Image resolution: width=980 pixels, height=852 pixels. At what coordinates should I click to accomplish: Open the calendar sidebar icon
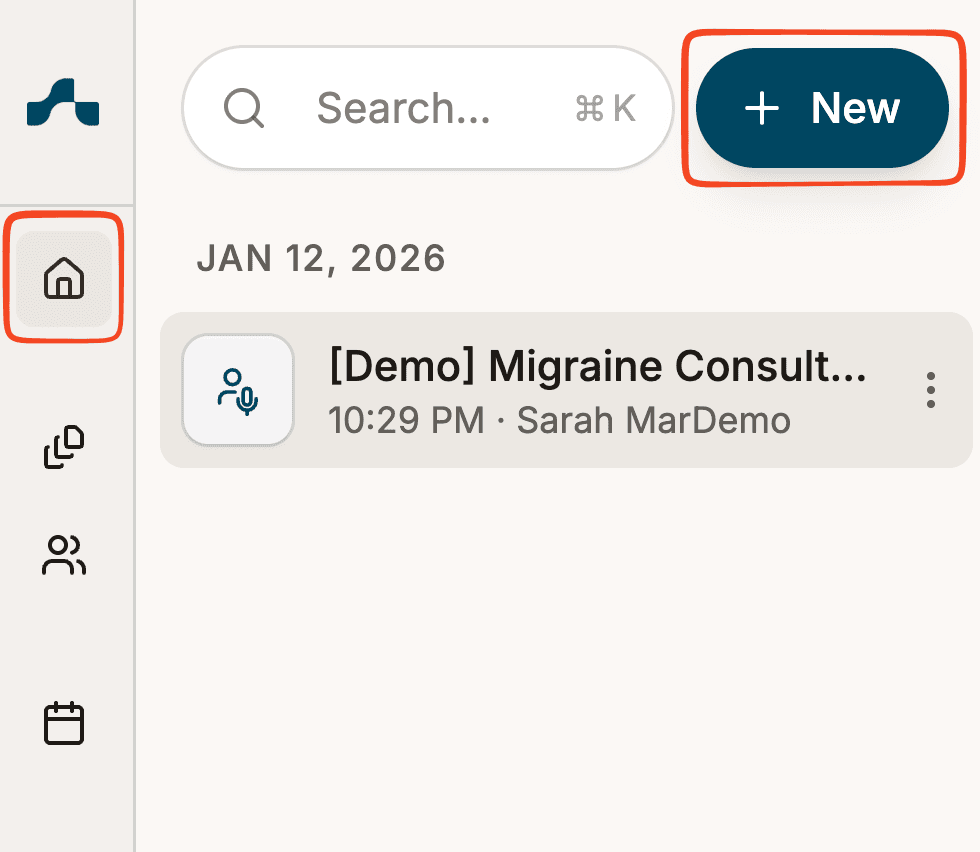coord(64,723)
